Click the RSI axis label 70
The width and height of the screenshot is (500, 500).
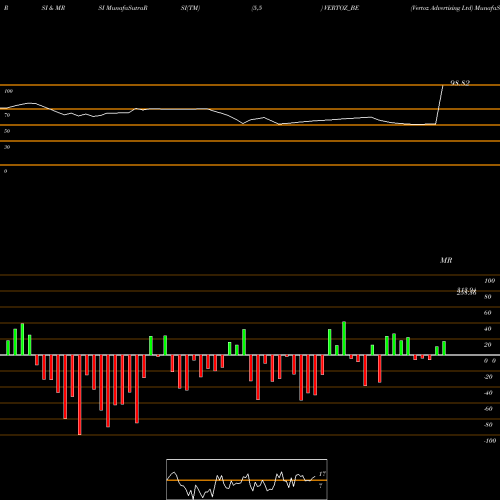click(7, 115)
